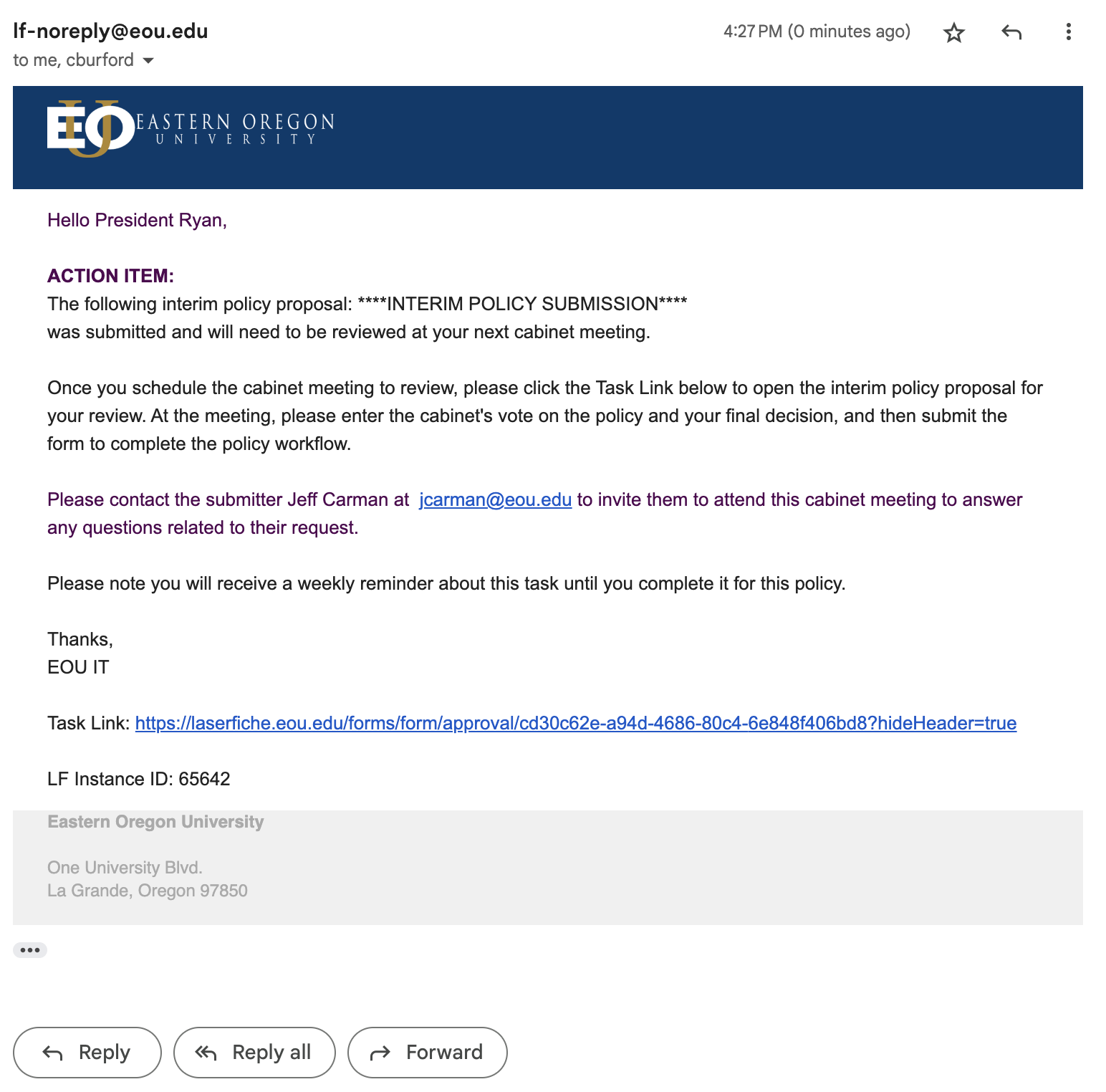Click the "to me, cburford" recipients line
Viewport: 1106px width, 1092px height.
click(x=73, y=60)
